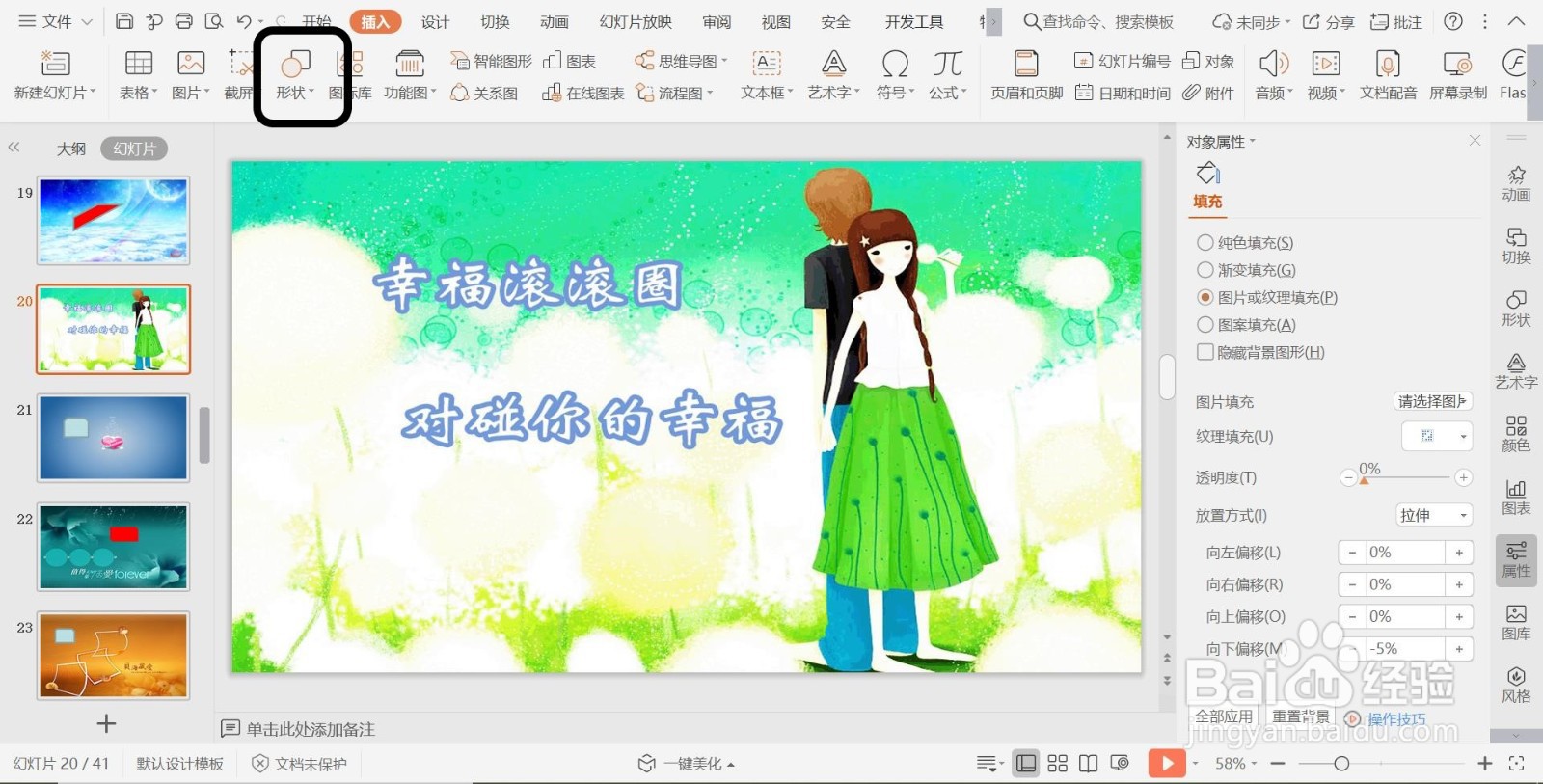Open the 视图 view tab
The image size is (1543, 784).
click(776, 21)
